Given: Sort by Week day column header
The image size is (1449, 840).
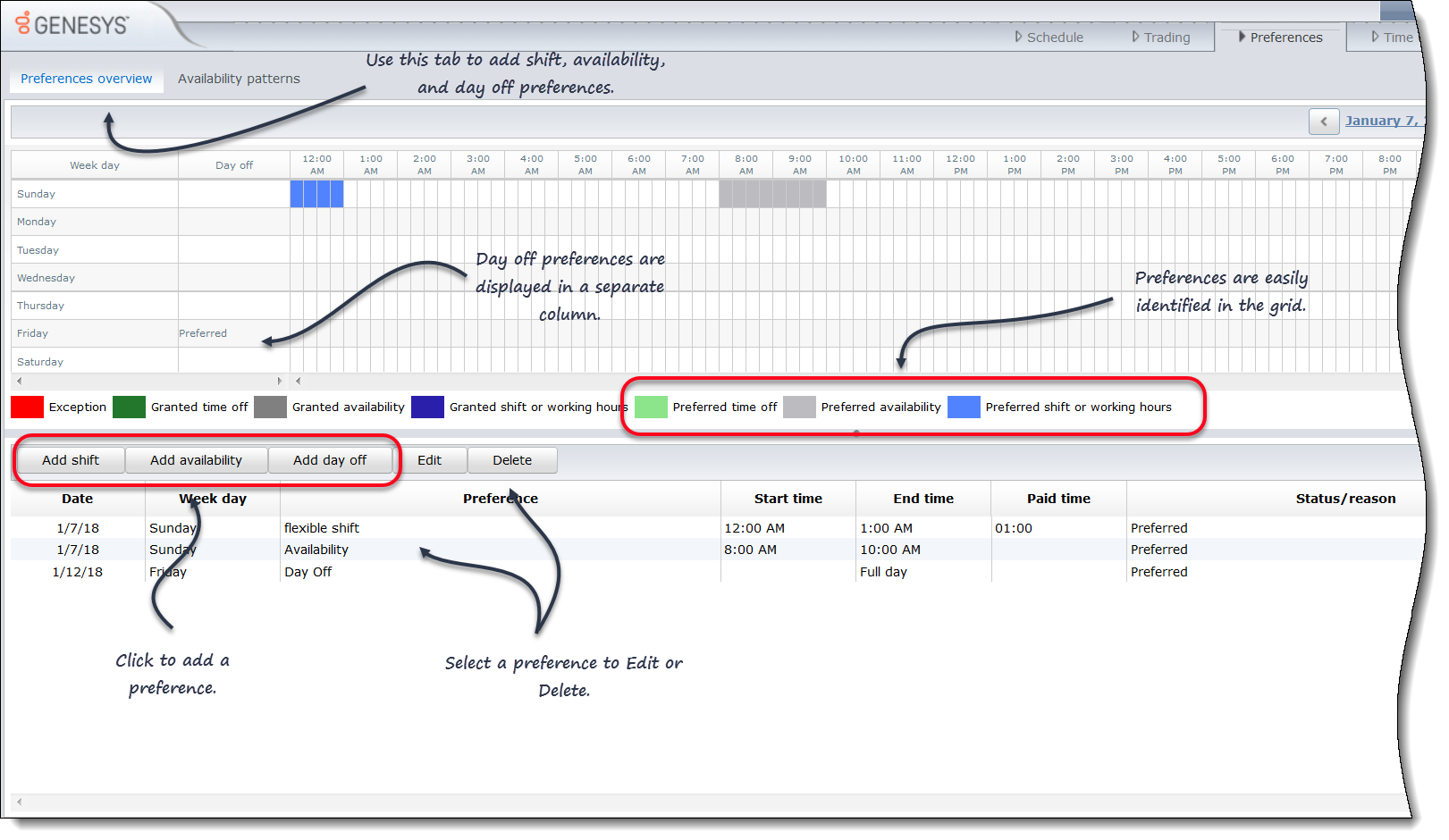Looking at the screenshot, I should click(213, 499).
